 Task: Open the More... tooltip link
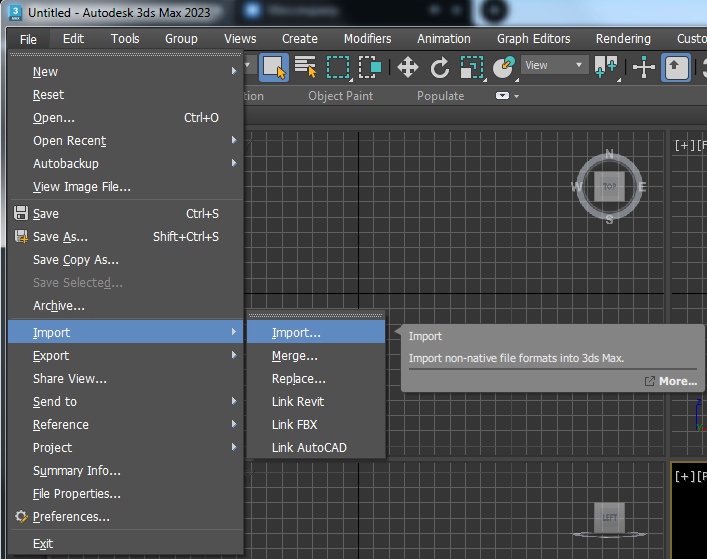point(676,381)
